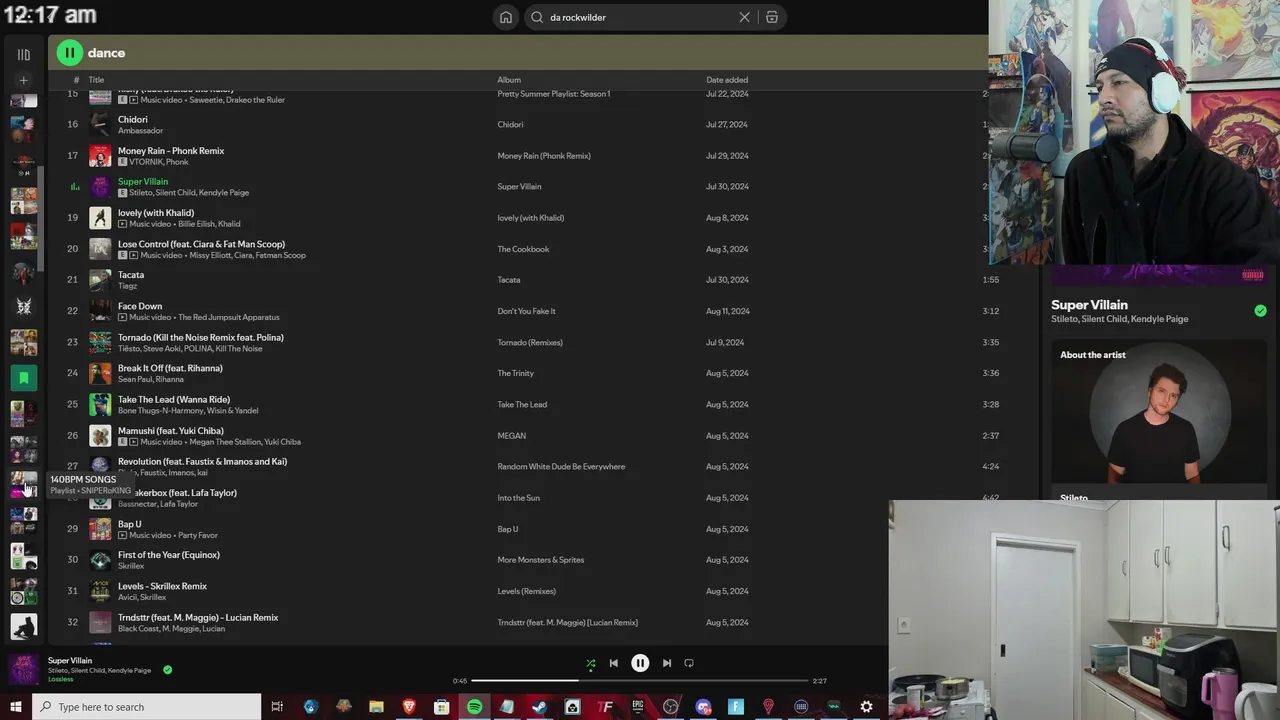Click Tornado (Kill the Noise Remix) title
The image size is (1280, 720).
(201, 337)
